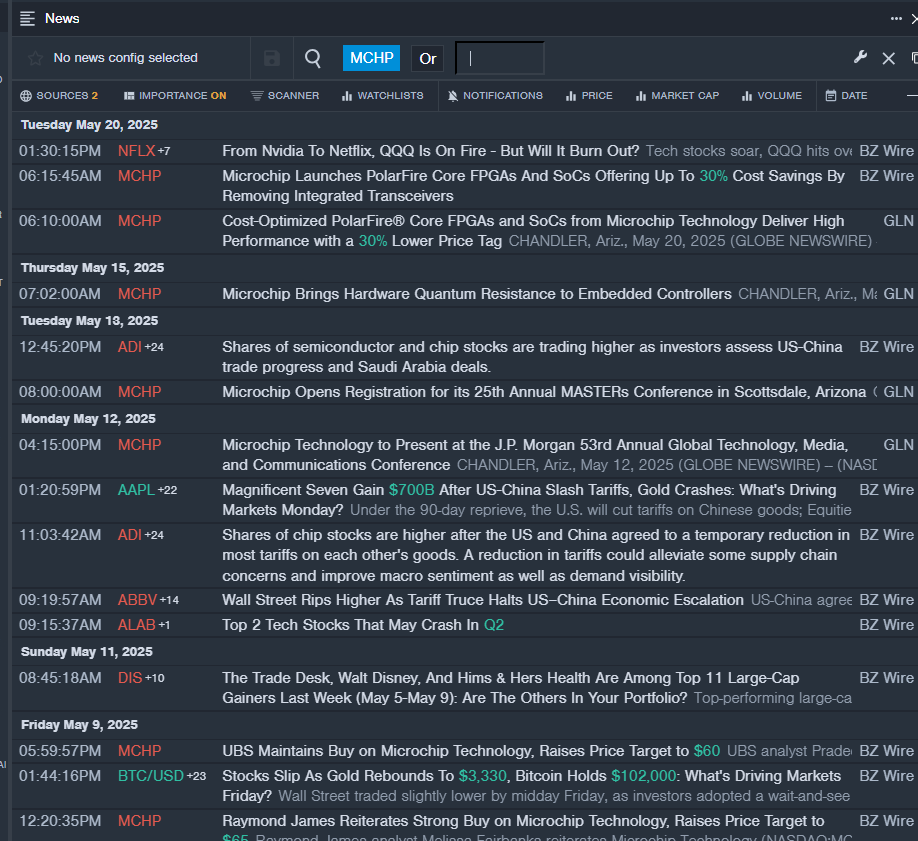Open 25th Annual MASTERs Conference headline
Image resolution: width=918 pixels, height=841 pixels.
pyautogui.click(x=544, y=392)
